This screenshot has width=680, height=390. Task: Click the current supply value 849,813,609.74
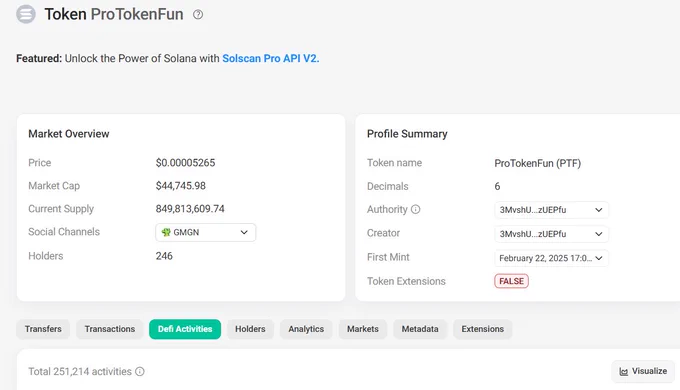[x=190, y=209]
